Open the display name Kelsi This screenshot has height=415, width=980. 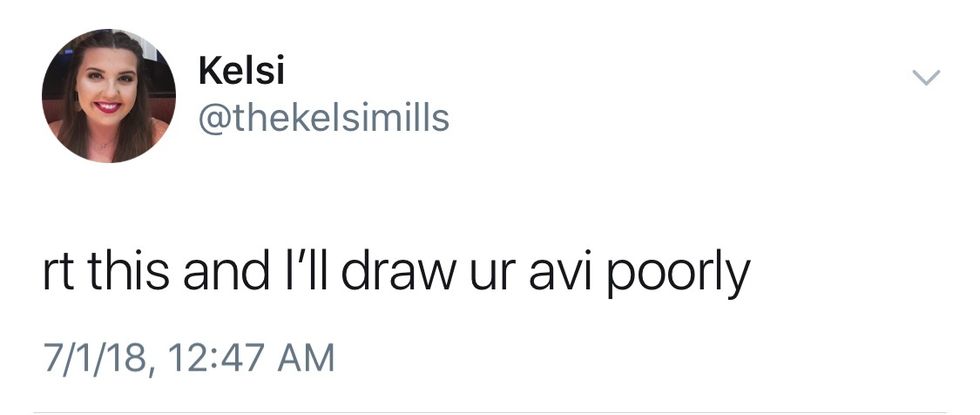click(241, 71)
